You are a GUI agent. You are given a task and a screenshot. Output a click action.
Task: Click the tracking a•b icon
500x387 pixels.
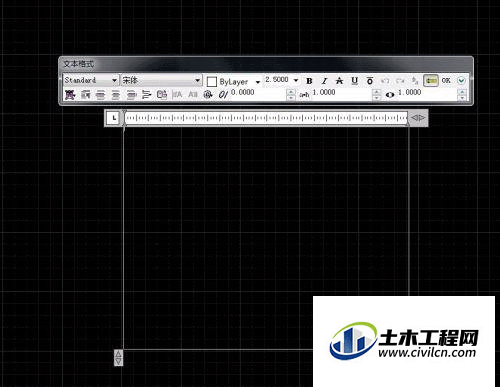[x=304, y=95]
